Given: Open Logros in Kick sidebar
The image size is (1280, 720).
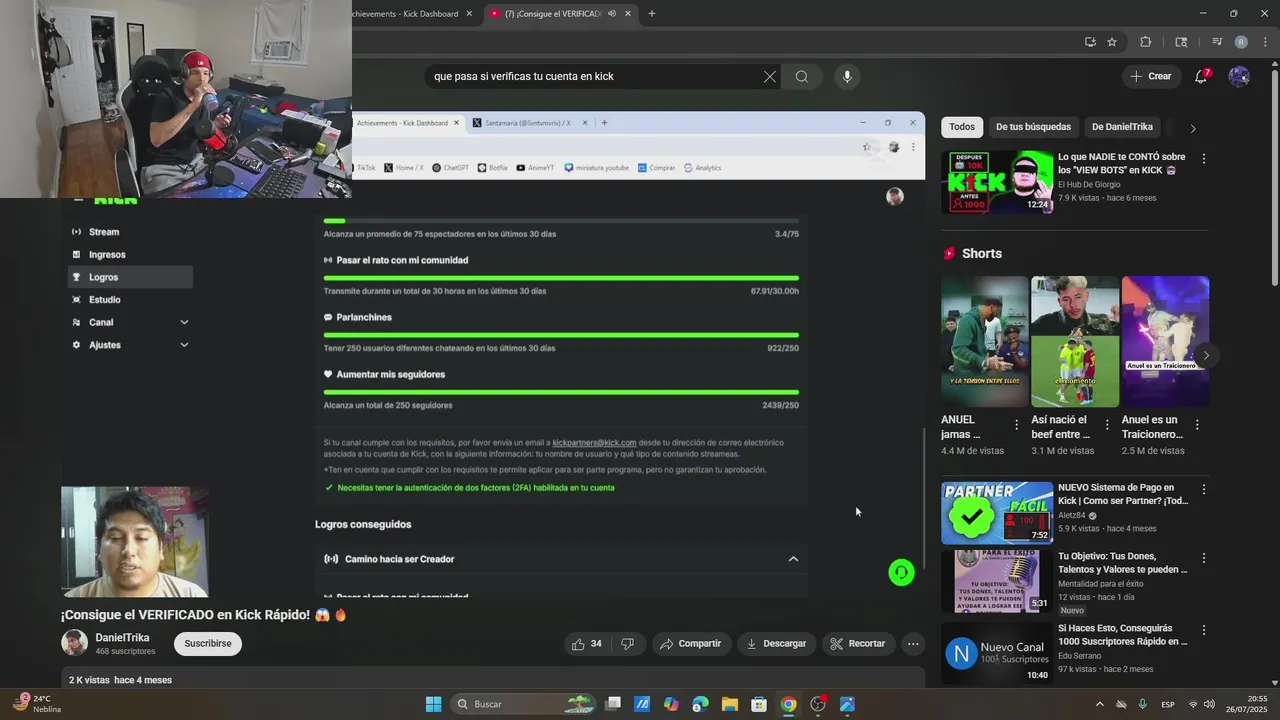Looking at the screenshot, I should point(130,277).
